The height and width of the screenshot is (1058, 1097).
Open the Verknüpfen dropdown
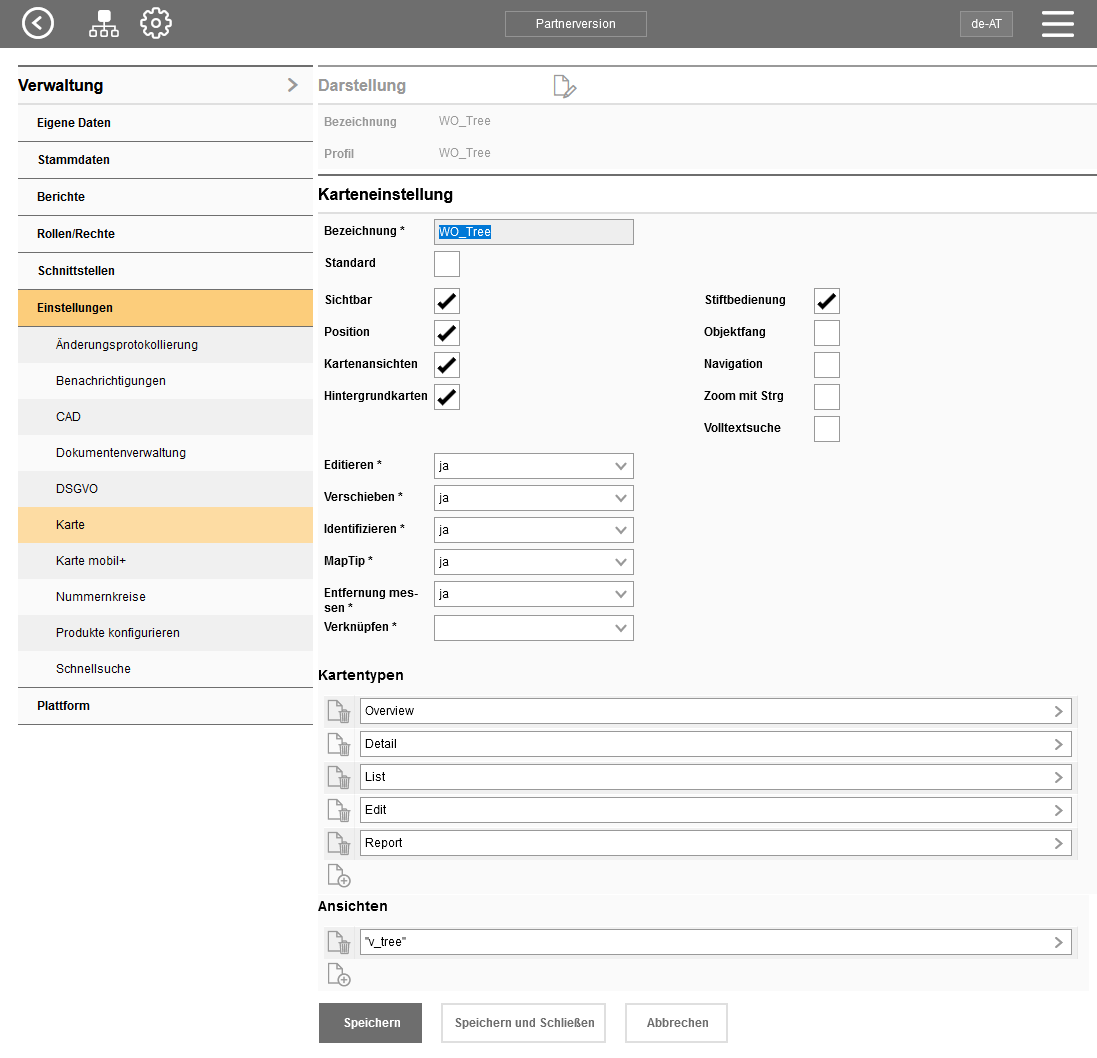click(x=533, y=628)
